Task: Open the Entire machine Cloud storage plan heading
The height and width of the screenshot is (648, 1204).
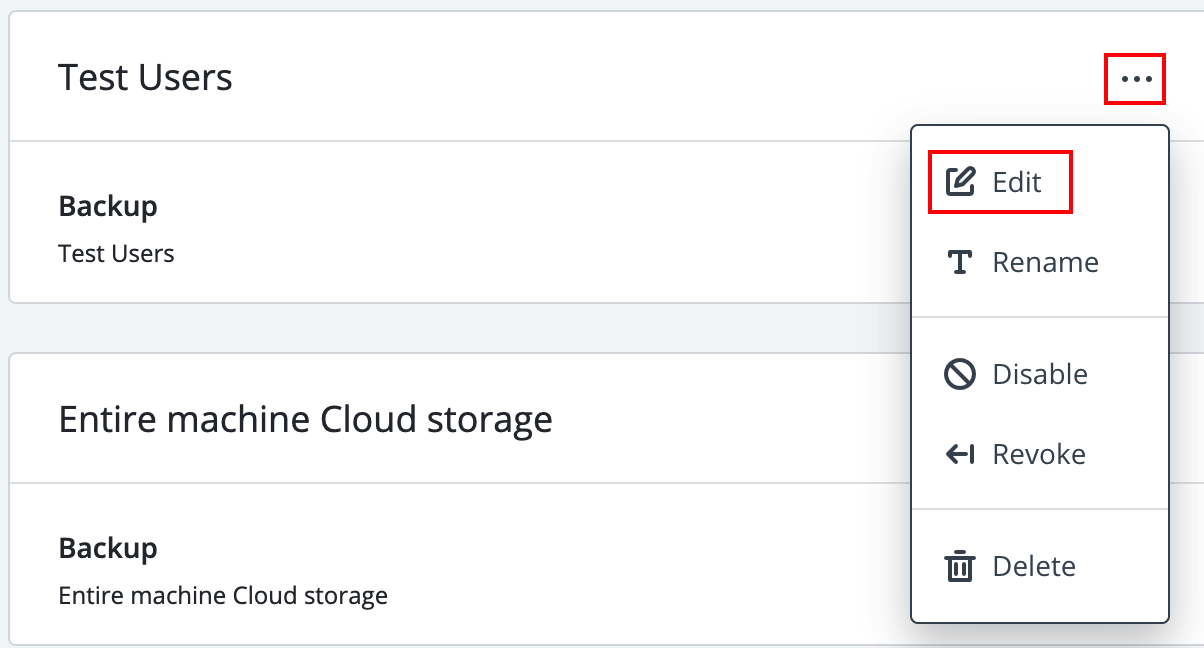Action: (x=306, y=419)
